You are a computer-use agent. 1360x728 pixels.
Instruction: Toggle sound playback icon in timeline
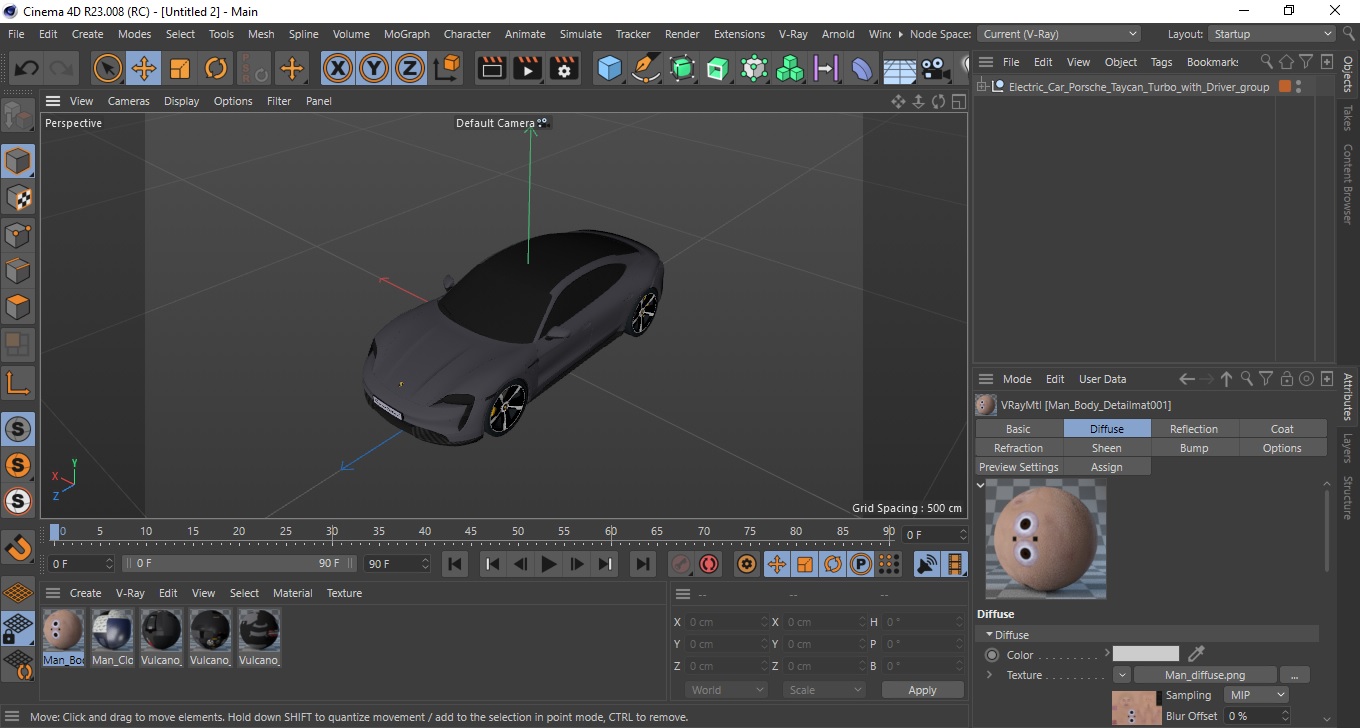[x=927, y=564]
